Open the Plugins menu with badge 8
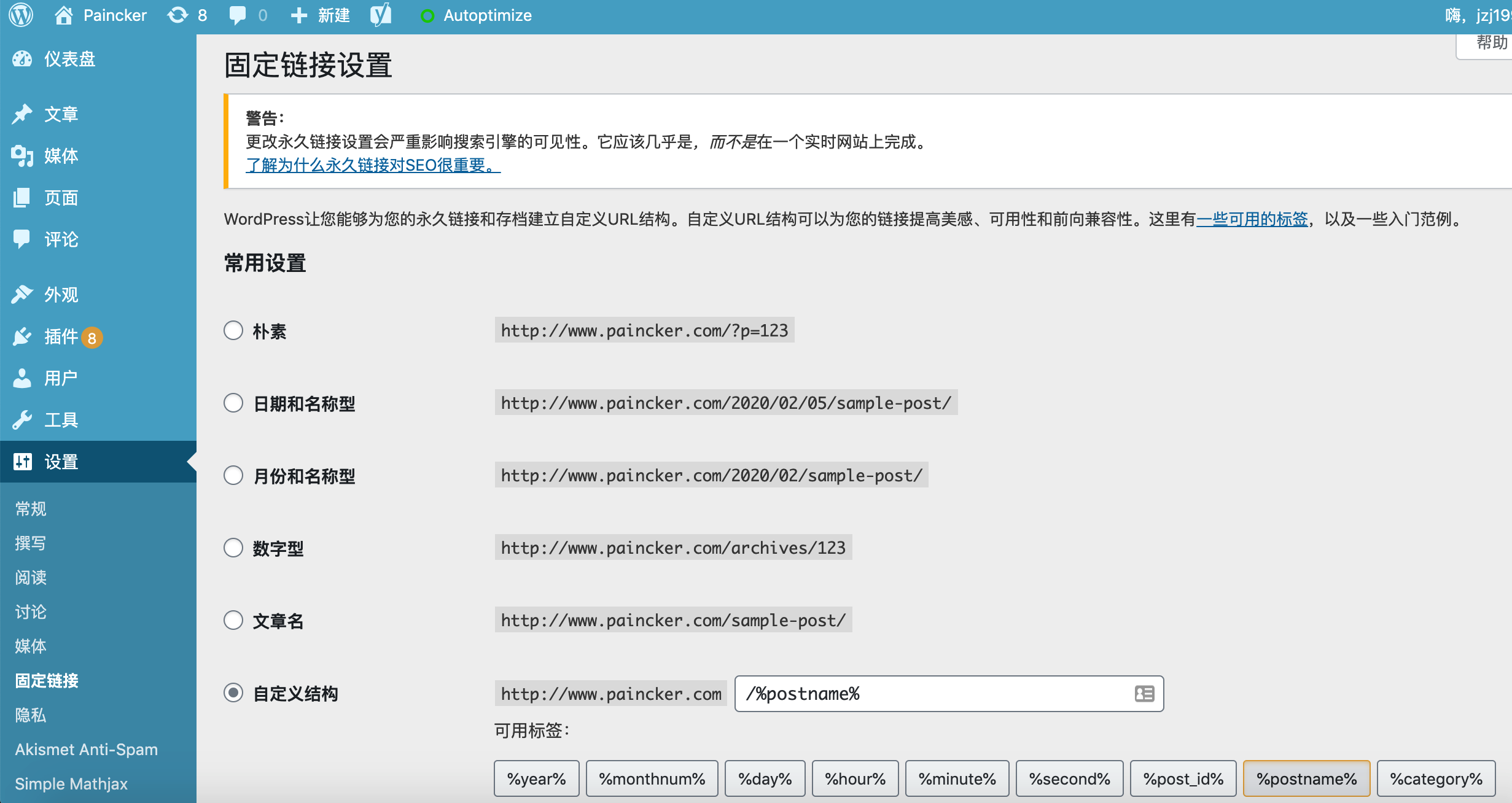This screenshot has width=1512, height=803. [61, 336]
